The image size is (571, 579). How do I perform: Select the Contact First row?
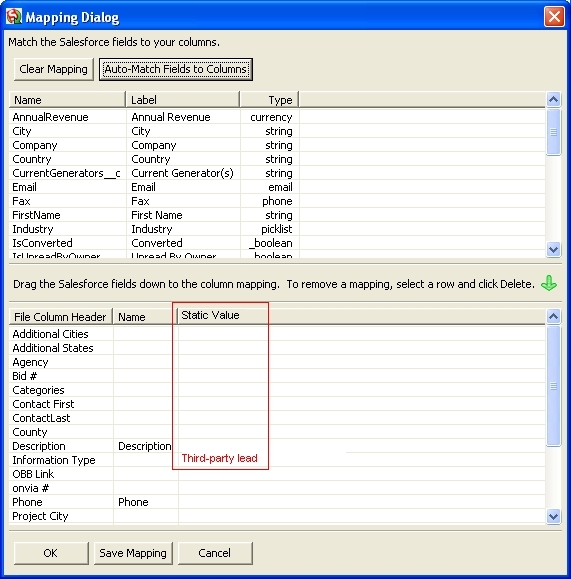pos(277,404)
